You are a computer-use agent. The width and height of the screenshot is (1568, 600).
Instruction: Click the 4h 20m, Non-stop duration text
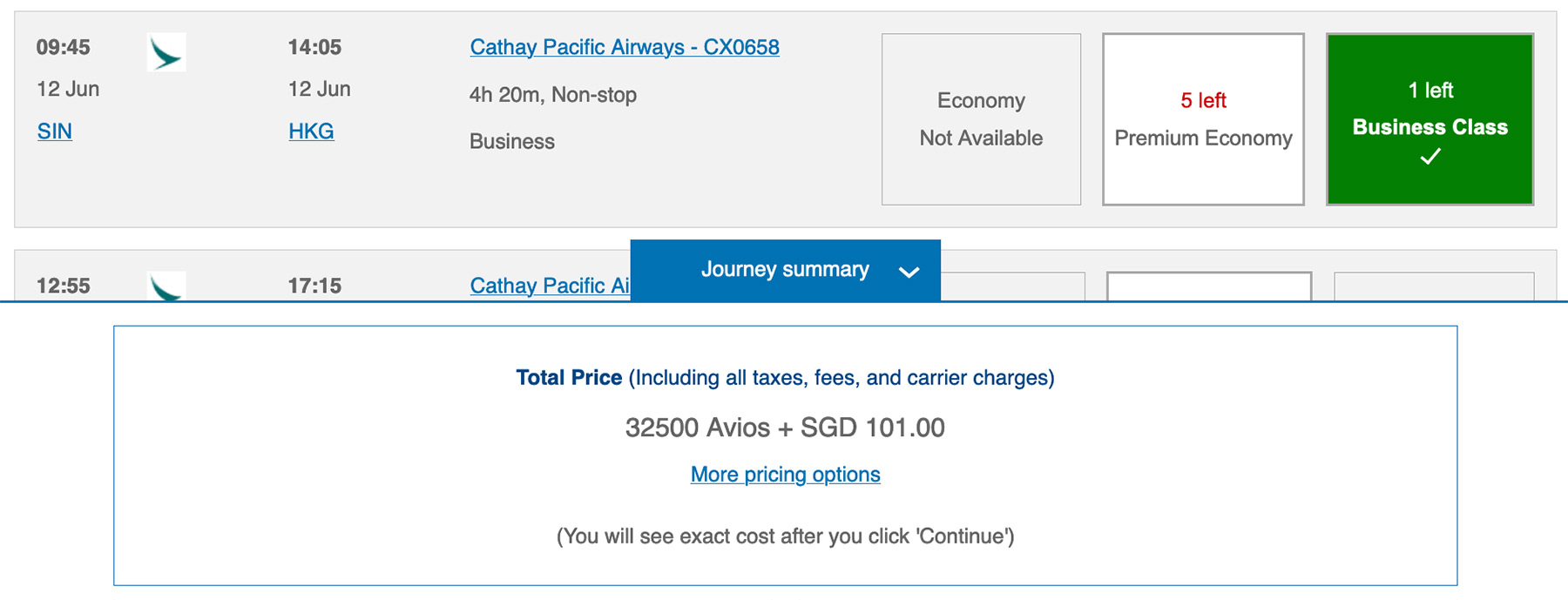coord(552,95)
